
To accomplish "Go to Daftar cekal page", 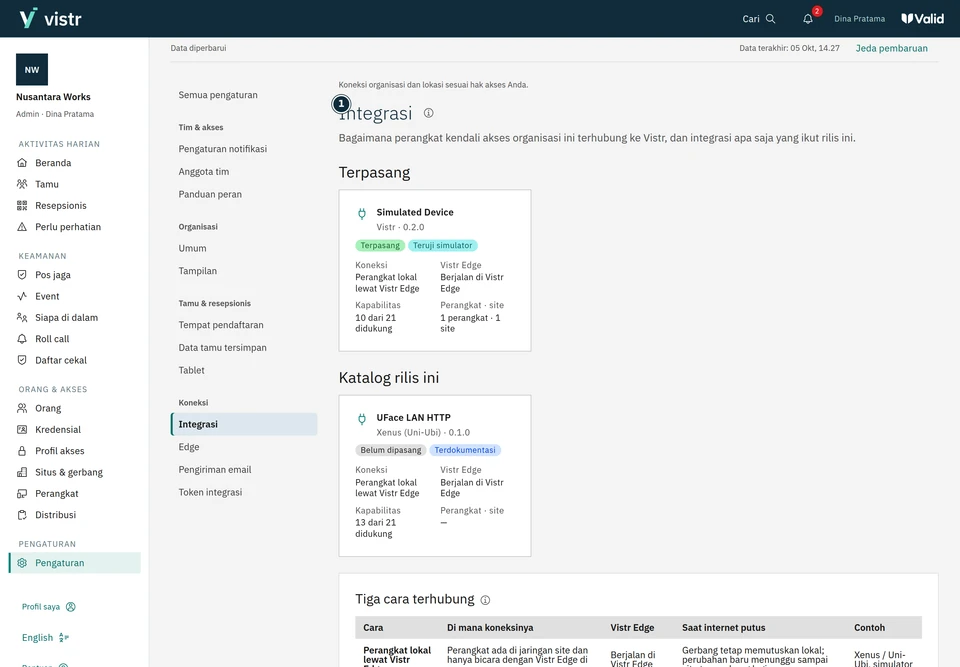I will point(61,361).
